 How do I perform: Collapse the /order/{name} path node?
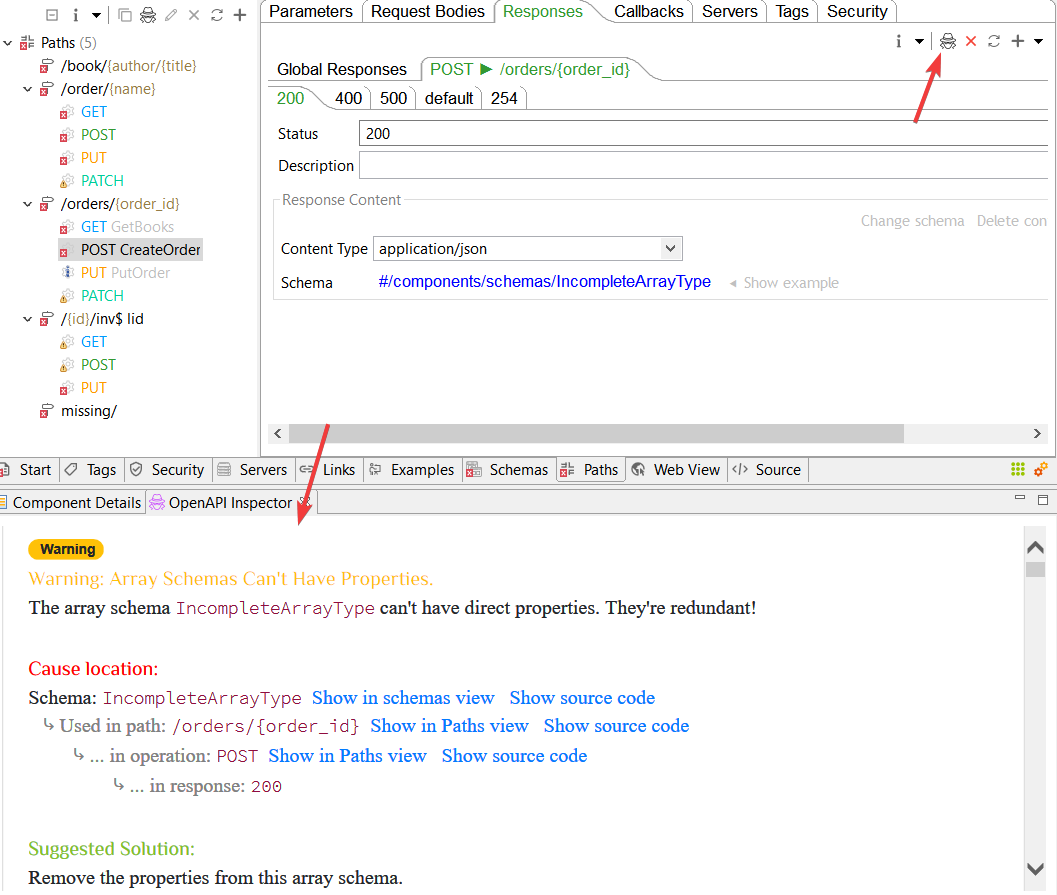[x=26, y=89]
